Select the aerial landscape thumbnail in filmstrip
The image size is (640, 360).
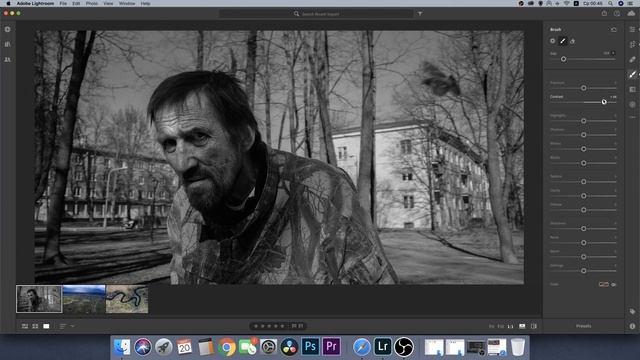click(x=84, y=299)
